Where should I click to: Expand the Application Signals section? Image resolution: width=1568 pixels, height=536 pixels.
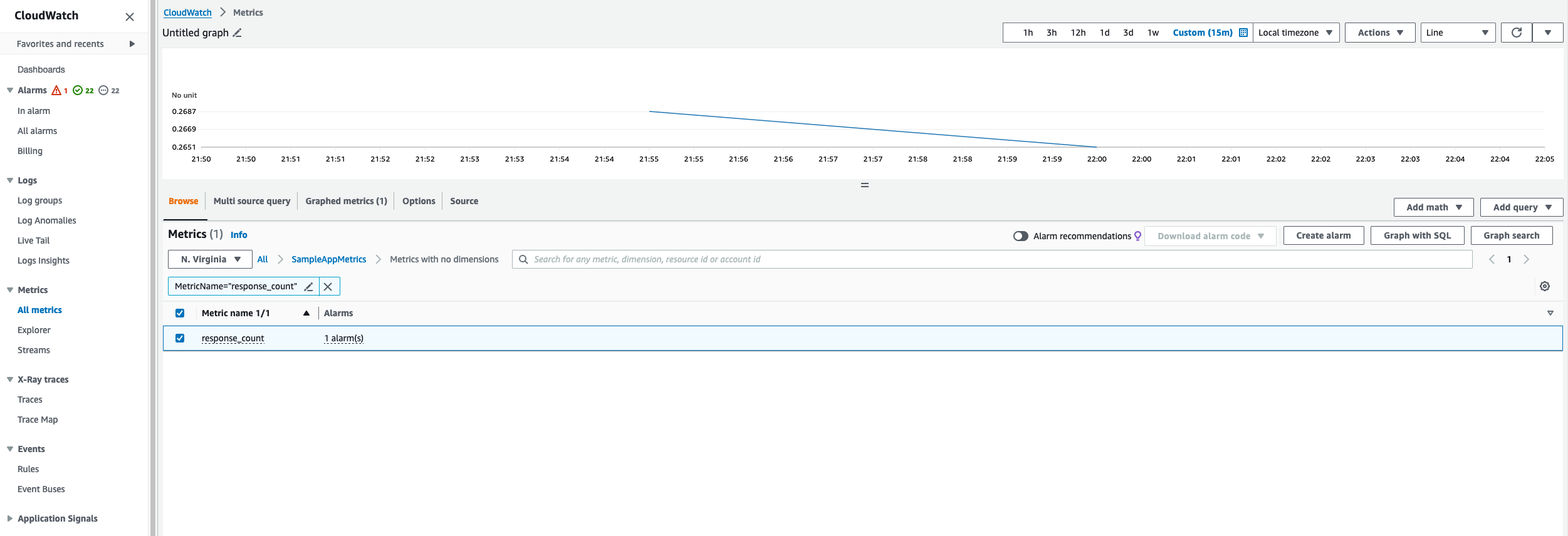coord(10,518)
